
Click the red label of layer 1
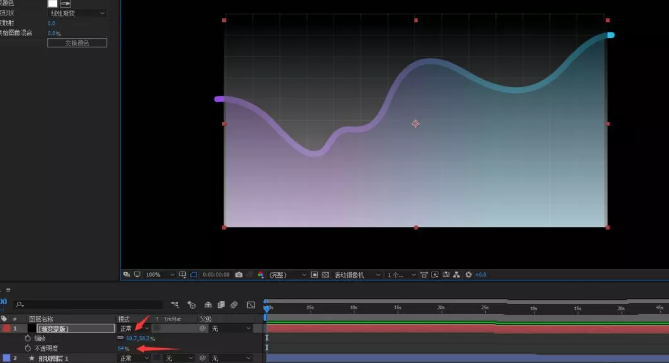tap(6, 328)
